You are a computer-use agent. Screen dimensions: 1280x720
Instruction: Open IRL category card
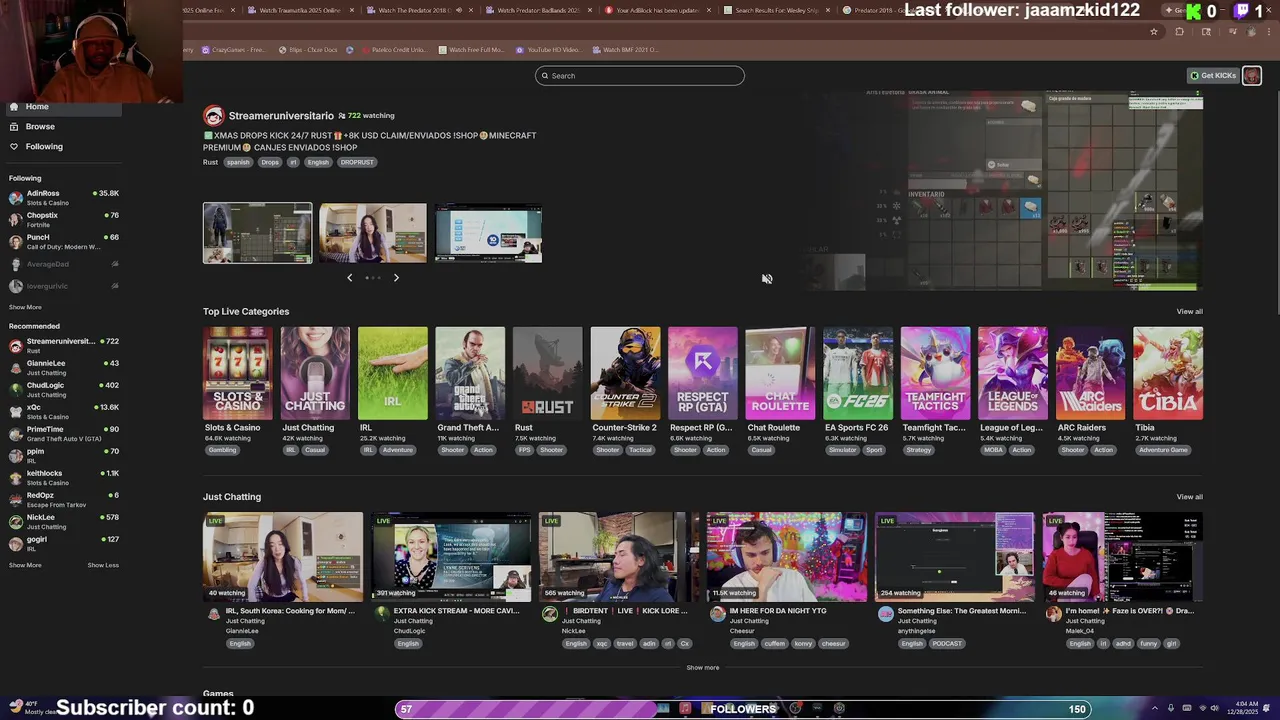(393, 373)
